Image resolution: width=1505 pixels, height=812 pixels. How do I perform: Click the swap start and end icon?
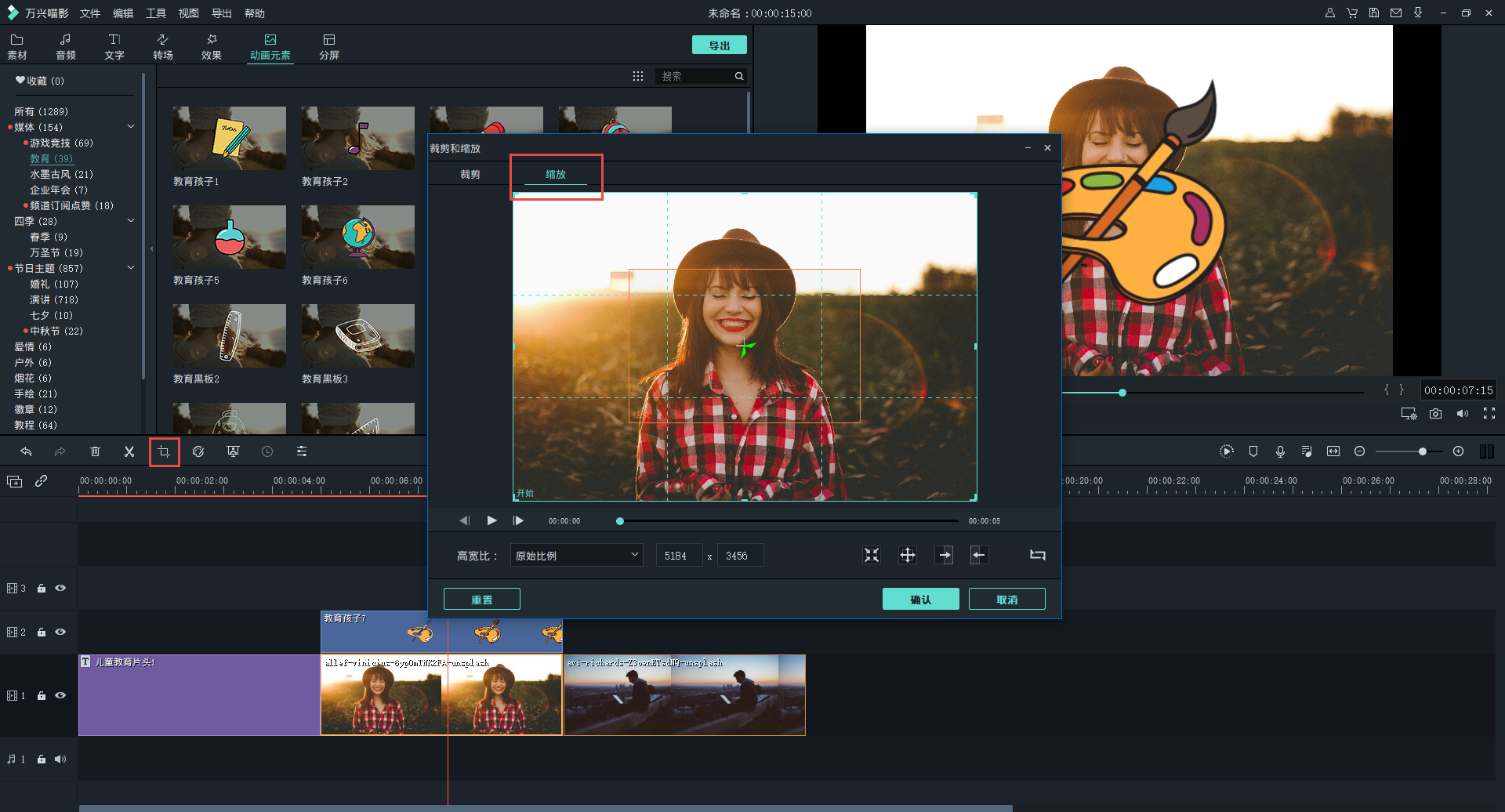point(1037,555)
